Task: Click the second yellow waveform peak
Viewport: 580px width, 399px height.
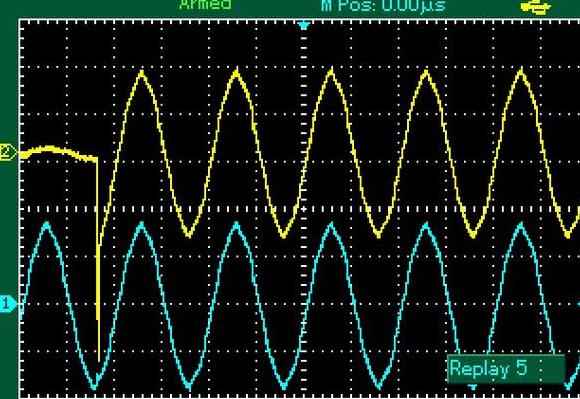Action: click(237, 71)
